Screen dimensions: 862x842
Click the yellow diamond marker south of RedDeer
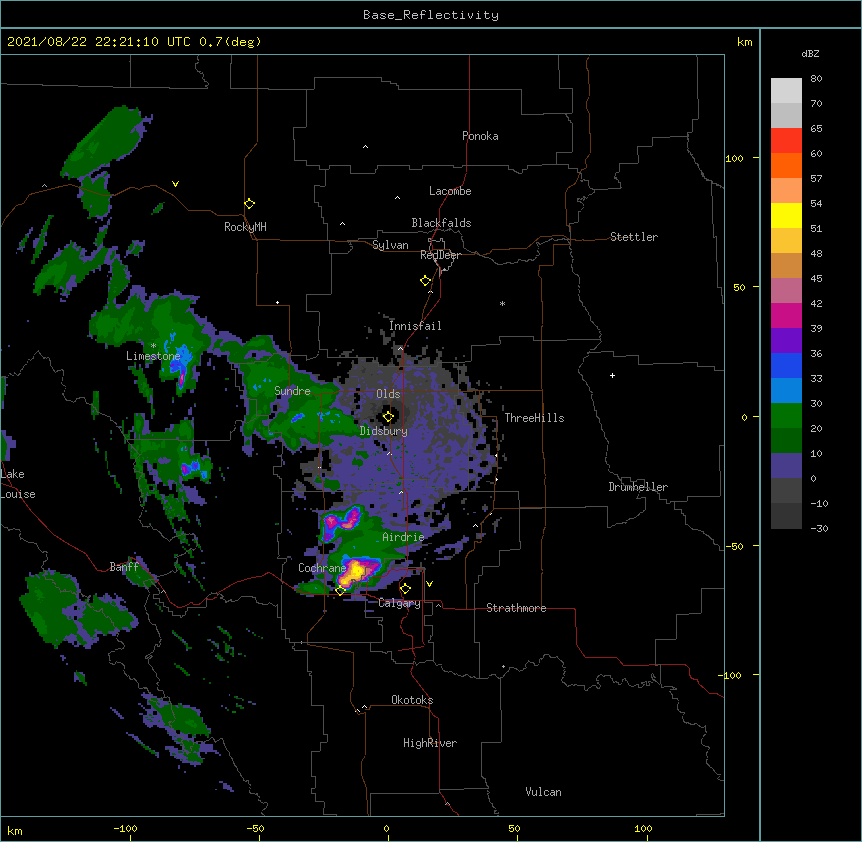tap(425, 280)
